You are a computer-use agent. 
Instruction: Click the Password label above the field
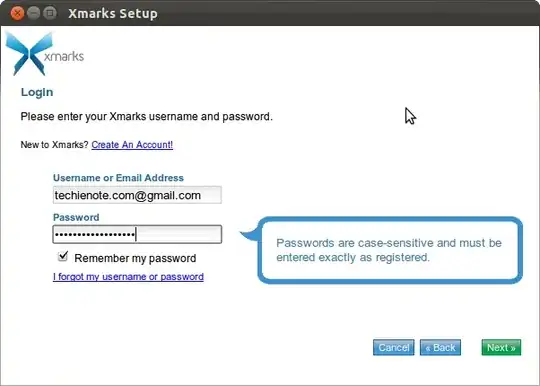point(76,217)
